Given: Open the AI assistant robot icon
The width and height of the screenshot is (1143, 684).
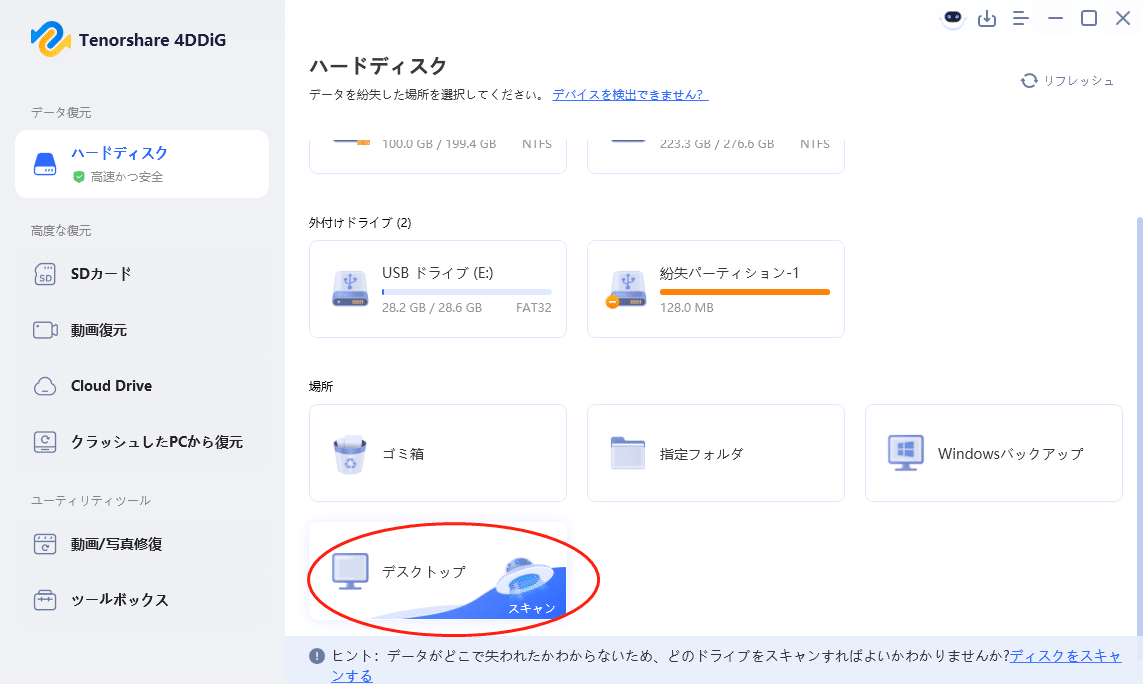Looking at the screenshot, I should [x=953, y=17].
